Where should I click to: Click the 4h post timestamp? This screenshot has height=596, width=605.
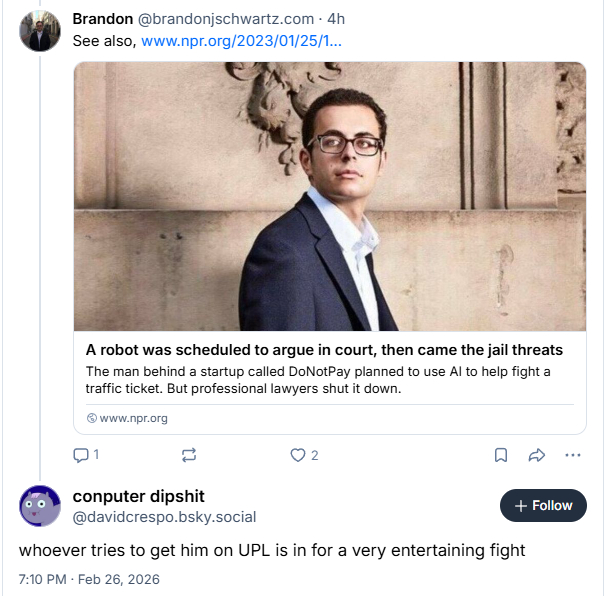(337, 20)
